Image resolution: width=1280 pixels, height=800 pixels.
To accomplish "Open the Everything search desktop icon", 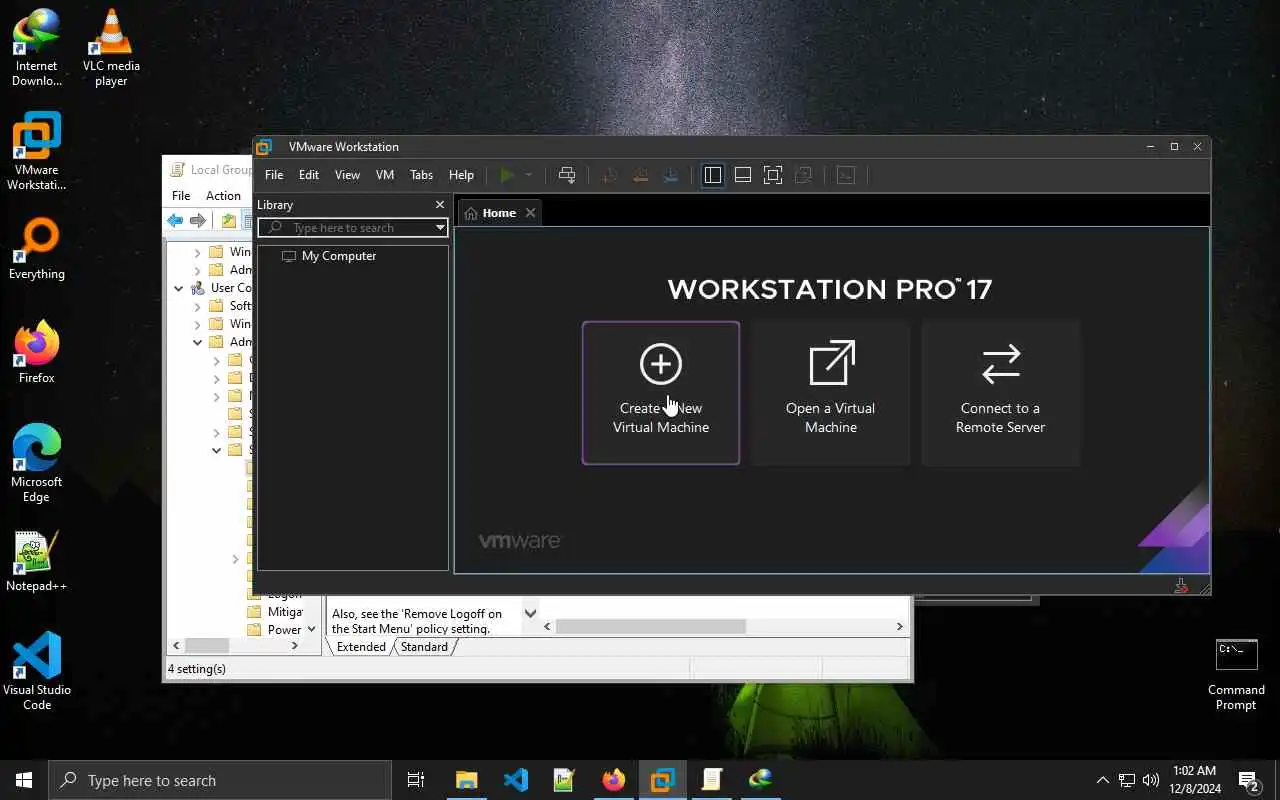I will pos(37,250).
